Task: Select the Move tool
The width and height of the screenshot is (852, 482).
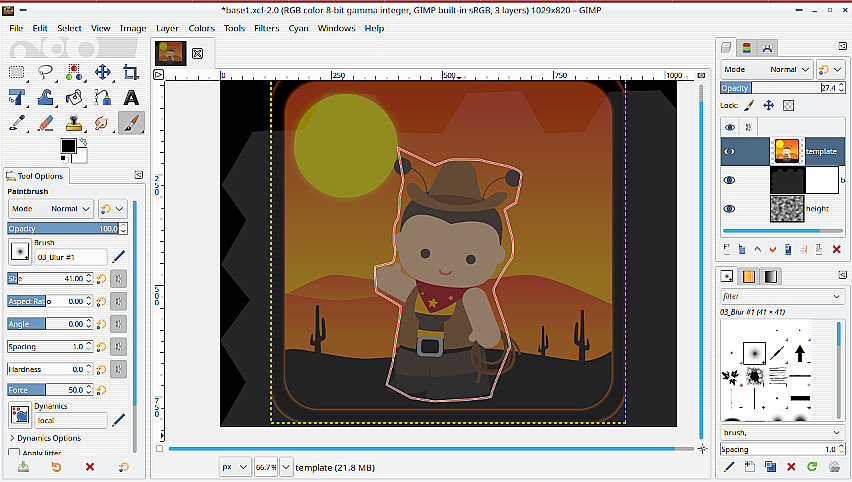Action: [102, 72]
